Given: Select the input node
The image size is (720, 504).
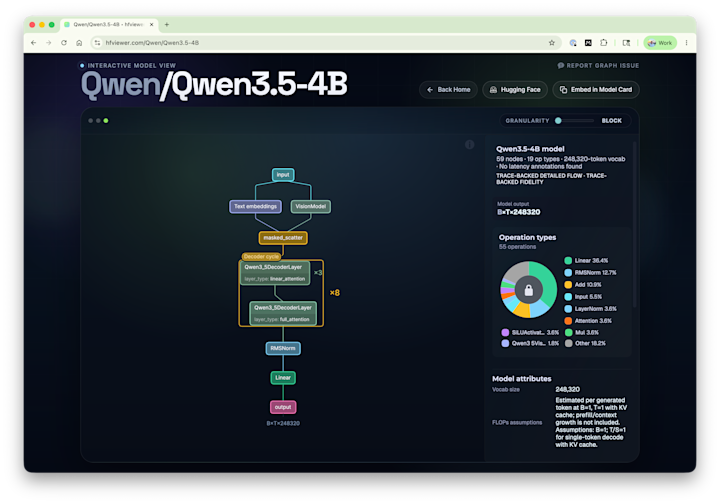Looking at the screenshot, I should (283, 174).
